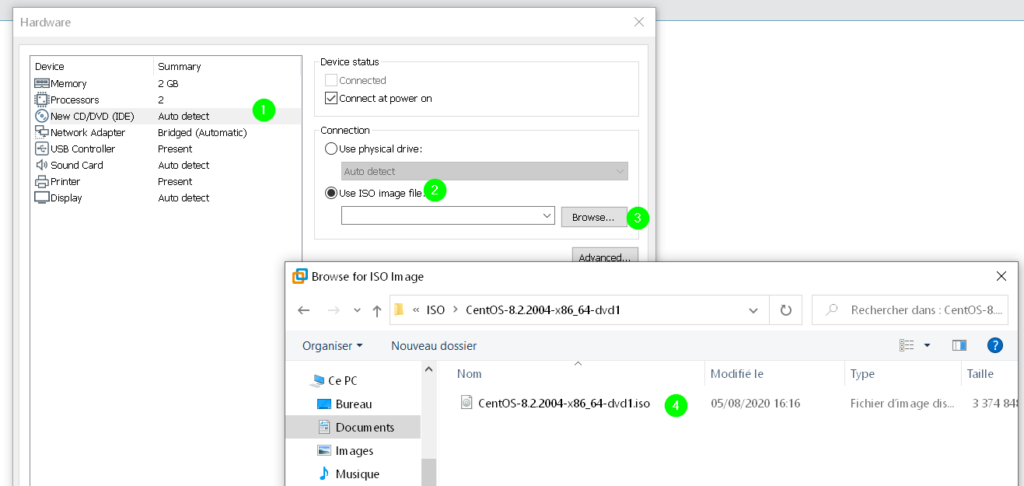The image size is (1024, 486).
Task: Expand the address bar history dropdown
Action: [x=752, y=310]
